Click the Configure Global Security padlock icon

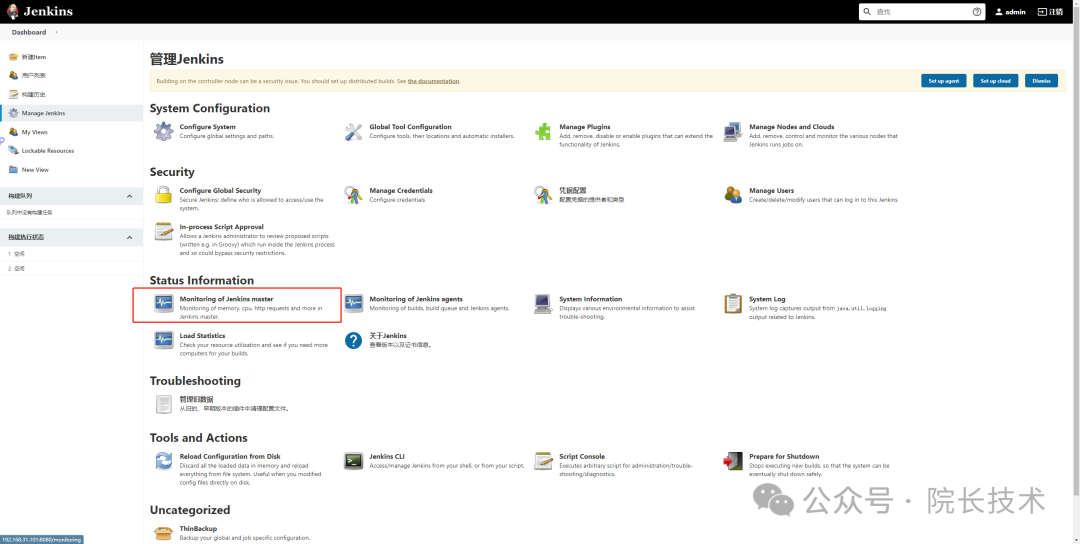(163, 194)
